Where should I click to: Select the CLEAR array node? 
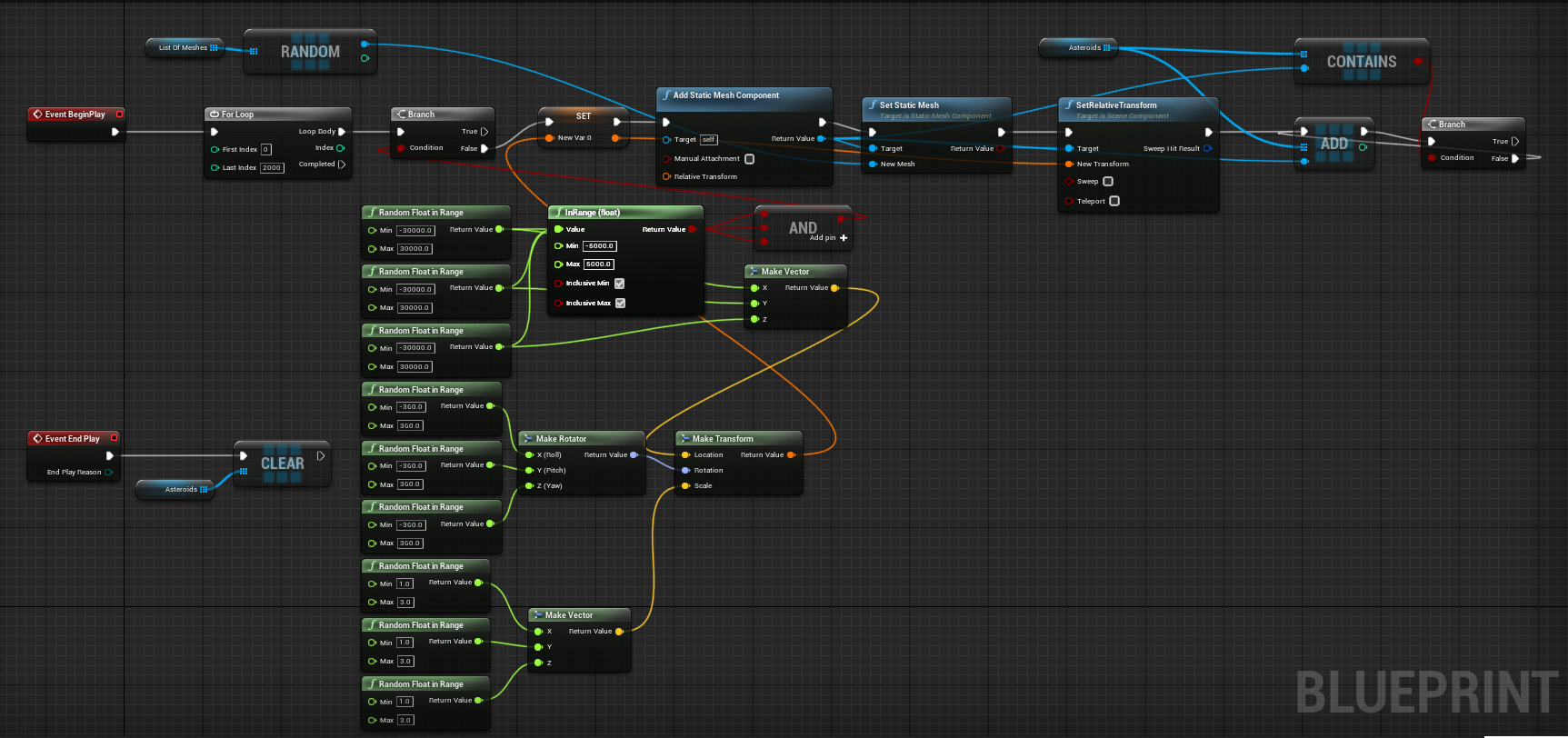point(283,464)
